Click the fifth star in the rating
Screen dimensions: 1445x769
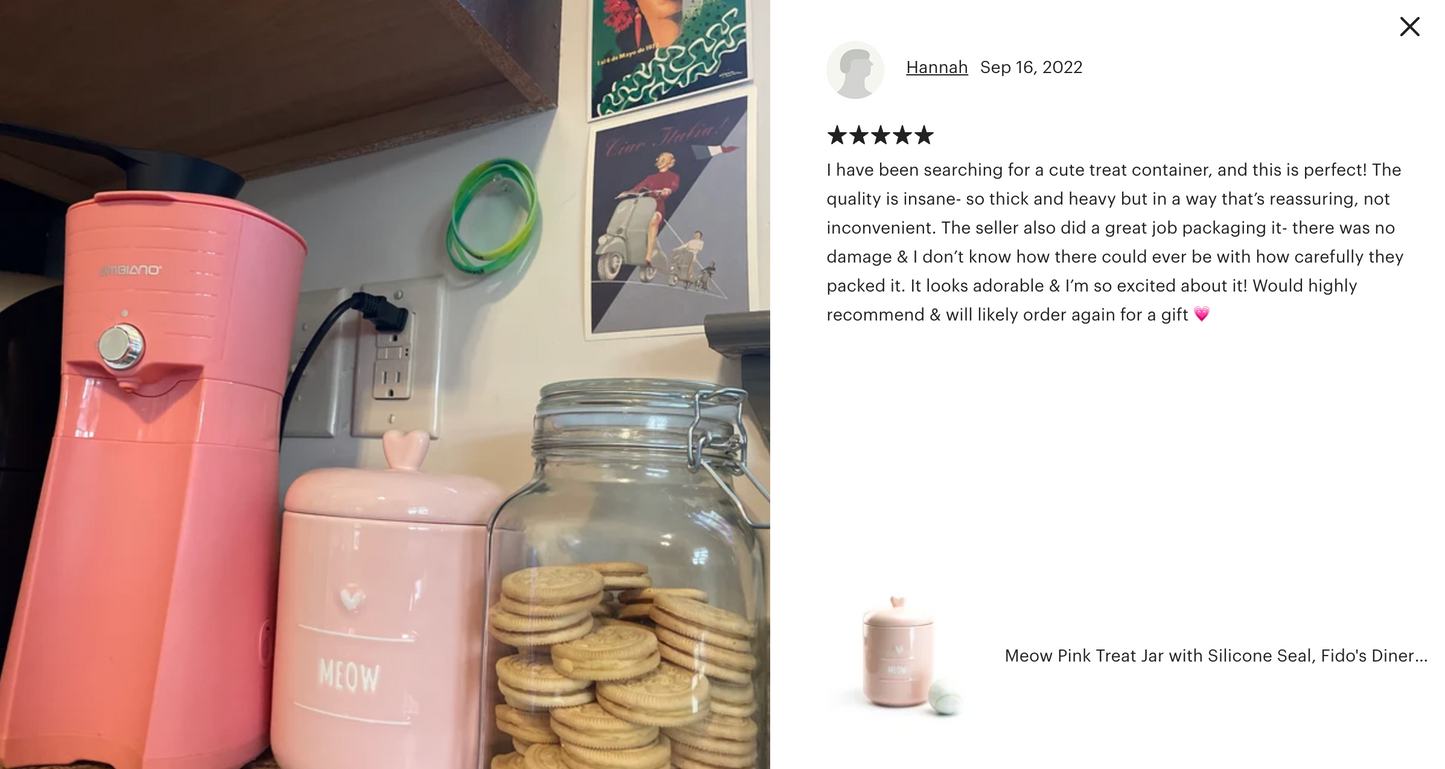924,135
